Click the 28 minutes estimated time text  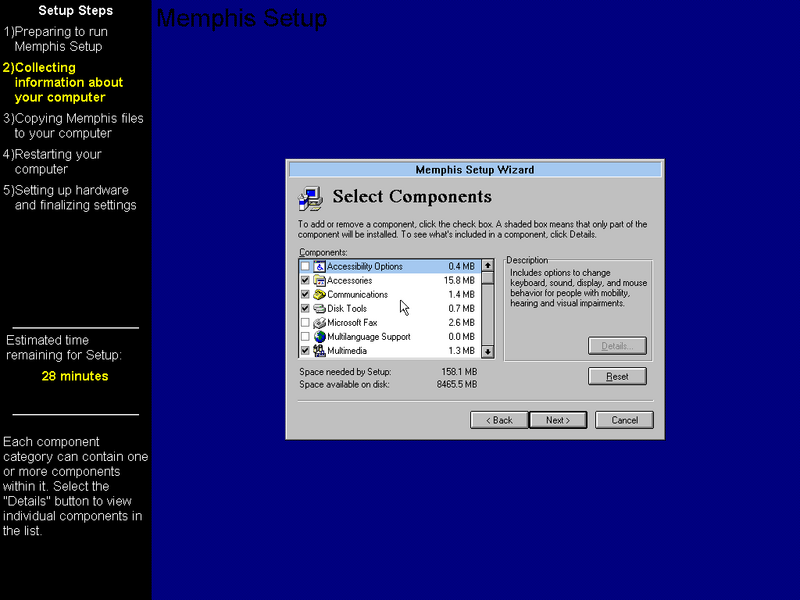click(75, 376)
